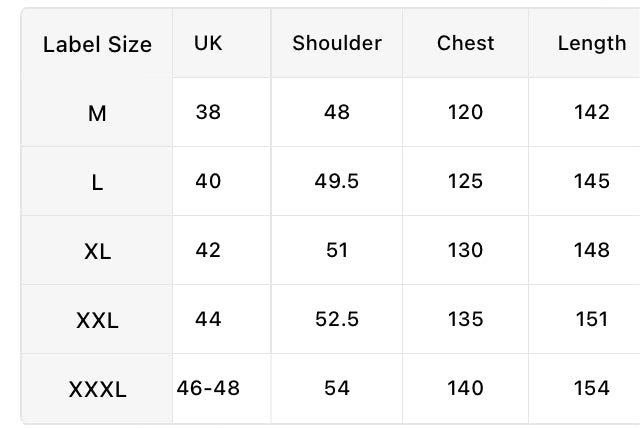640x429 pixels.
Task: Click the UK column header
Action: tap(208, 43)
